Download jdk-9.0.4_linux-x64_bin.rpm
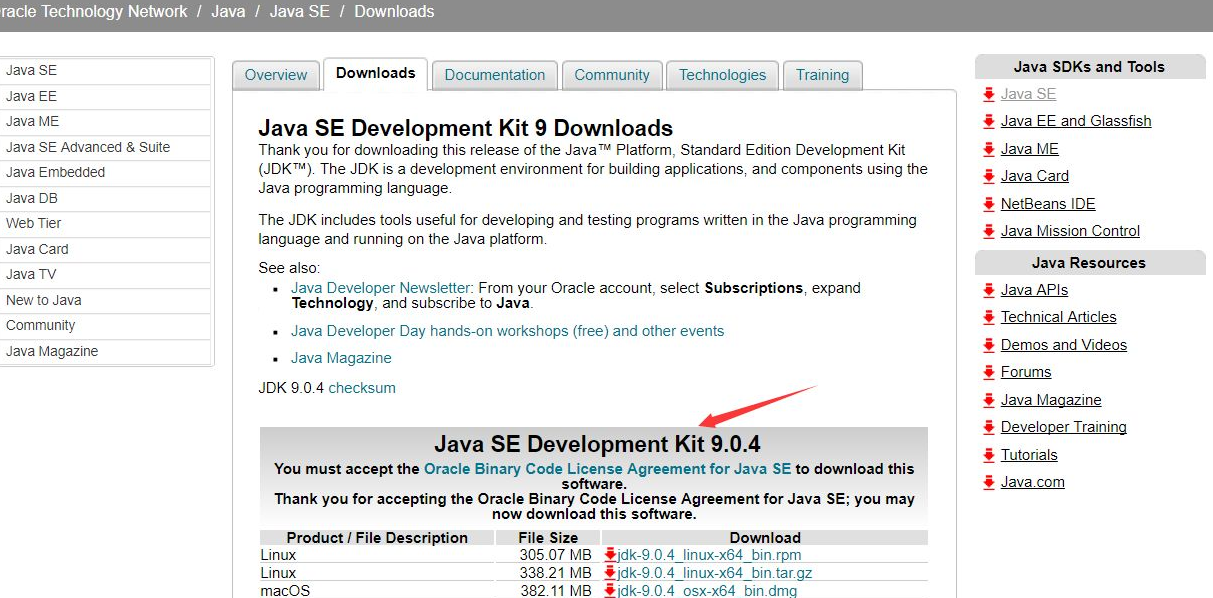1213x598 pixels. pyautogui.click(x=709, y=555)
